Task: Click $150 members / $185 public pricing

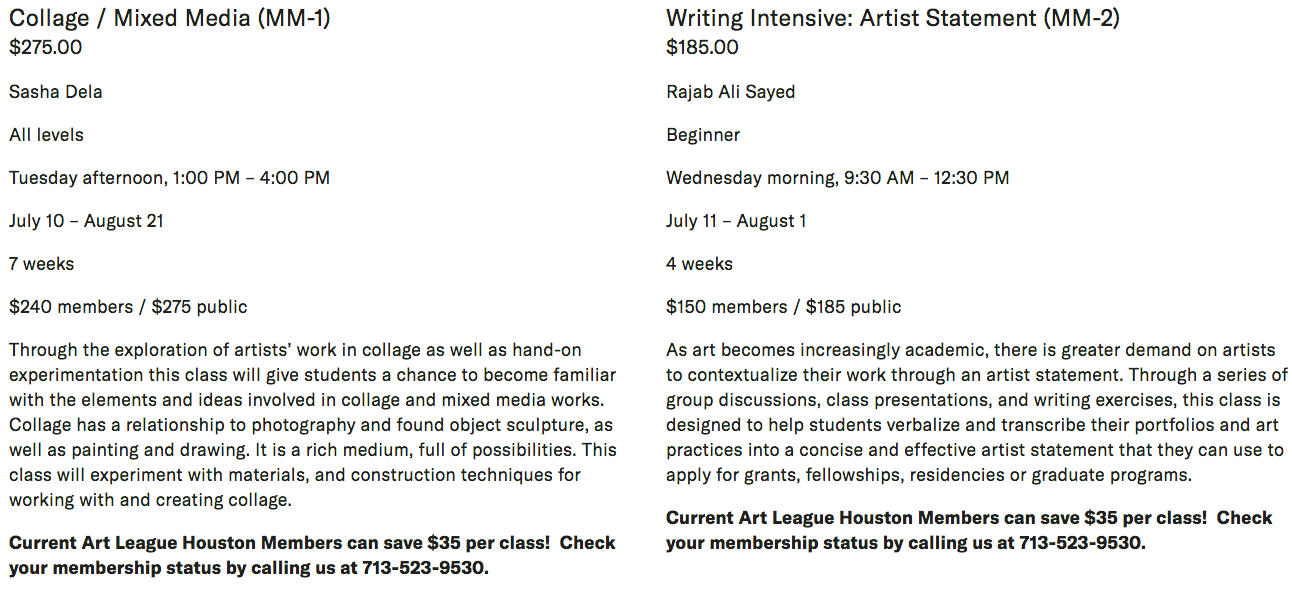Action: [784, 307]
